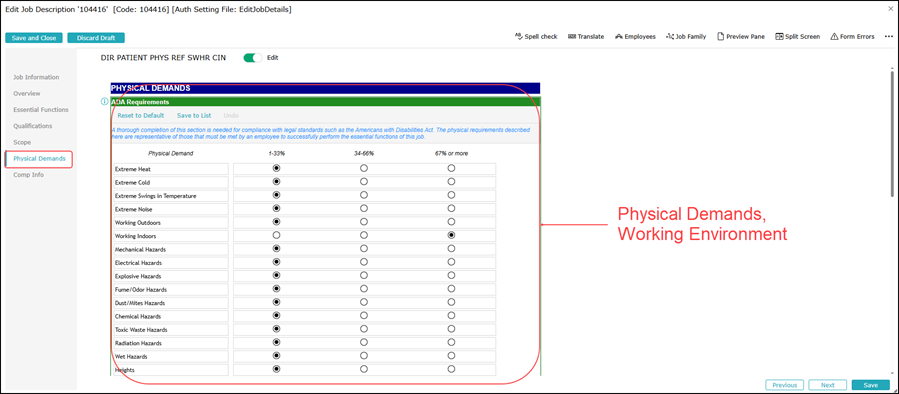Select 34-66% for Mechanical Hazards
899x394 pixels.
tap(363, 249)
